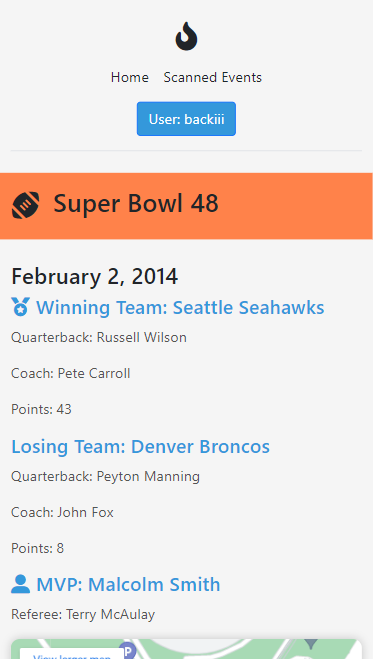Click the Quarterback: Peyton Manning line
The image size is (373, 659).
[105, 477]
